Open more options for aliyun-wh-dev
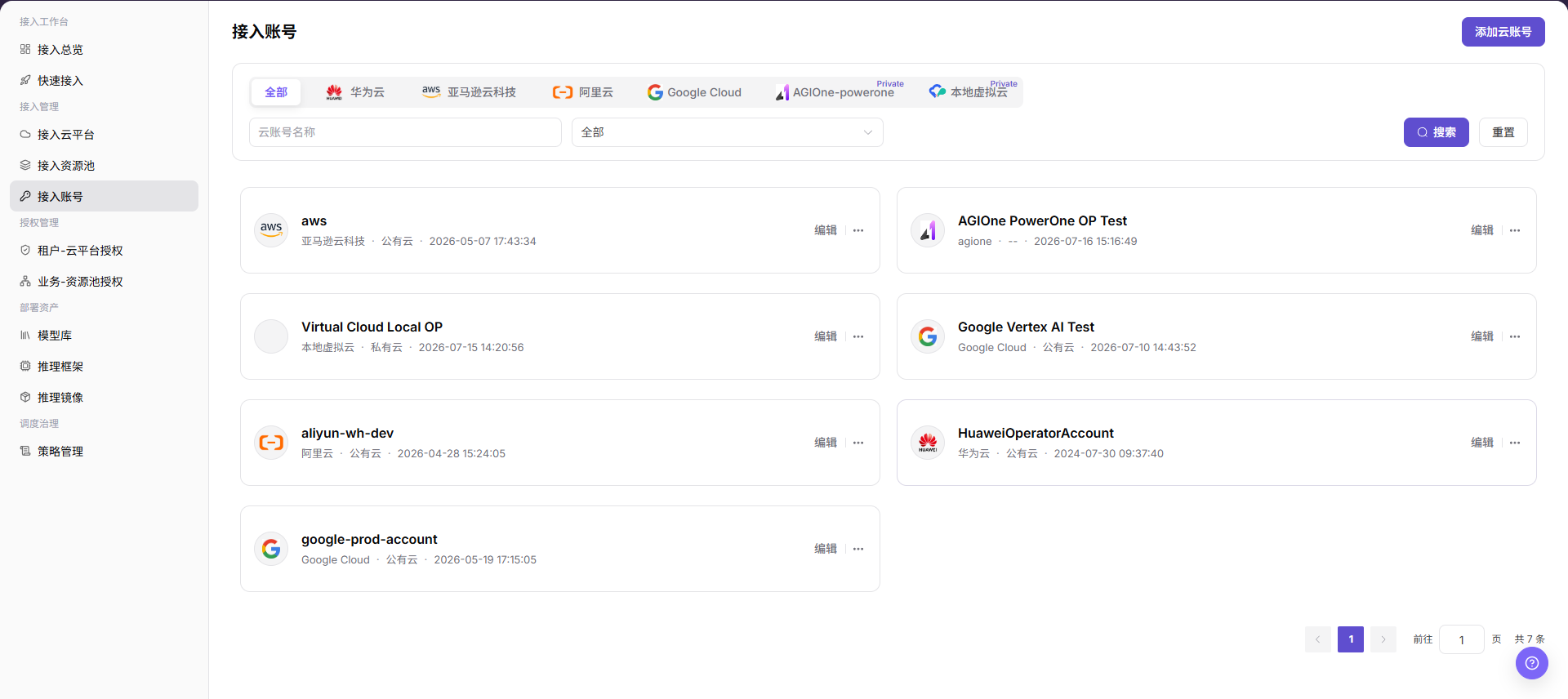This screenshot has height=699, width=1568. 858,443
